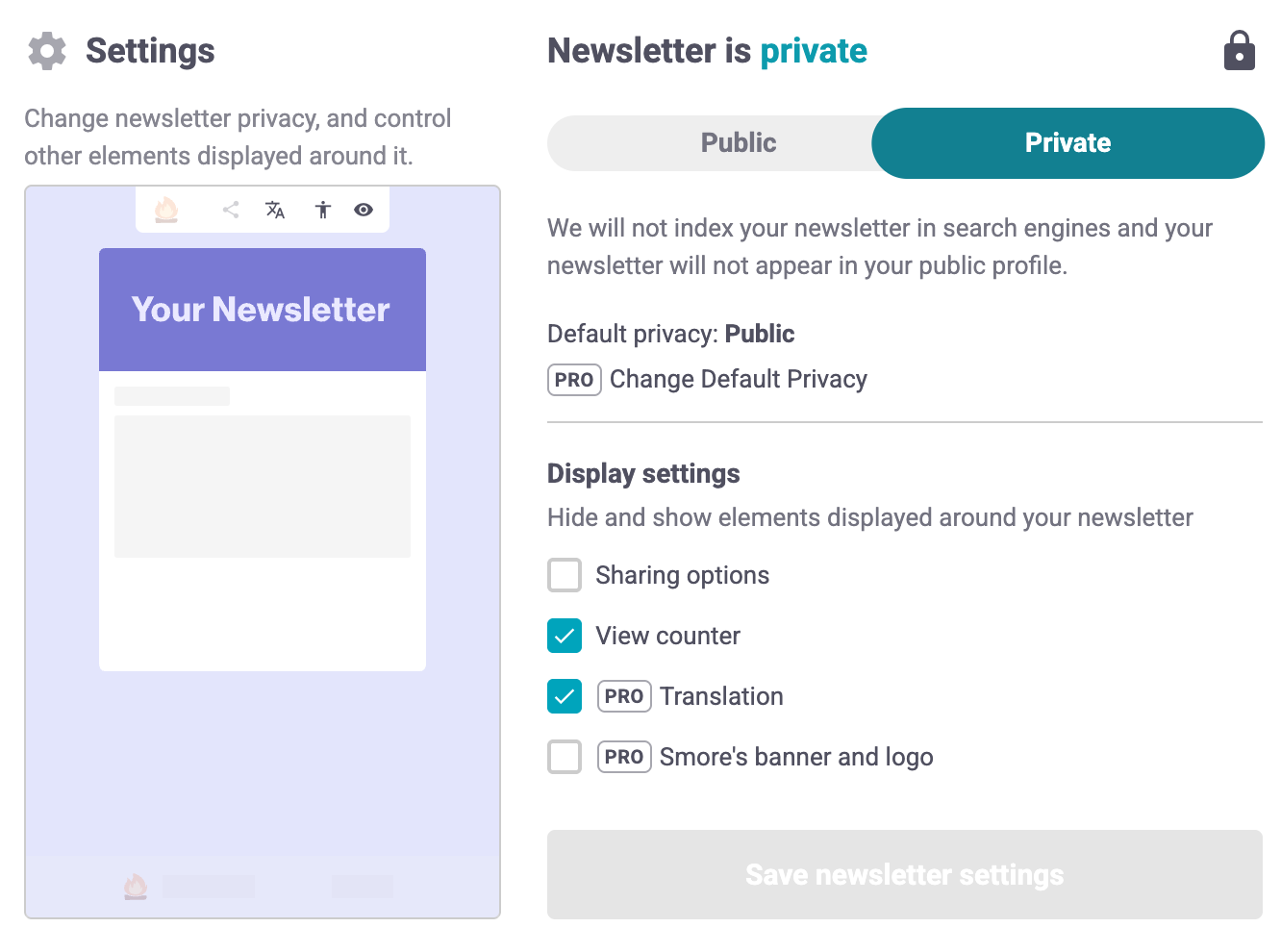Click the accessibility icon in preview toolbar
1281x952 pixels.
point(323,210)
